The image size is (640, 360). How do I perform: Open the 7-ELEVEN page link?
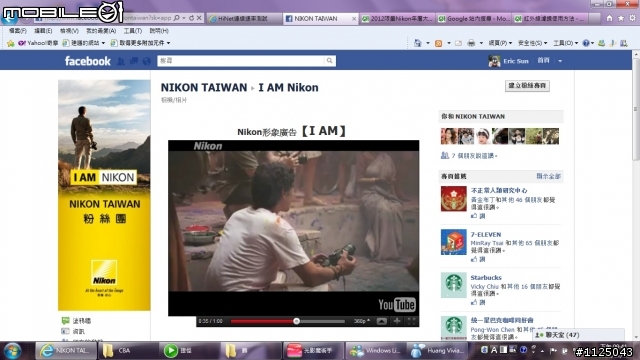[x=486, y=235]
